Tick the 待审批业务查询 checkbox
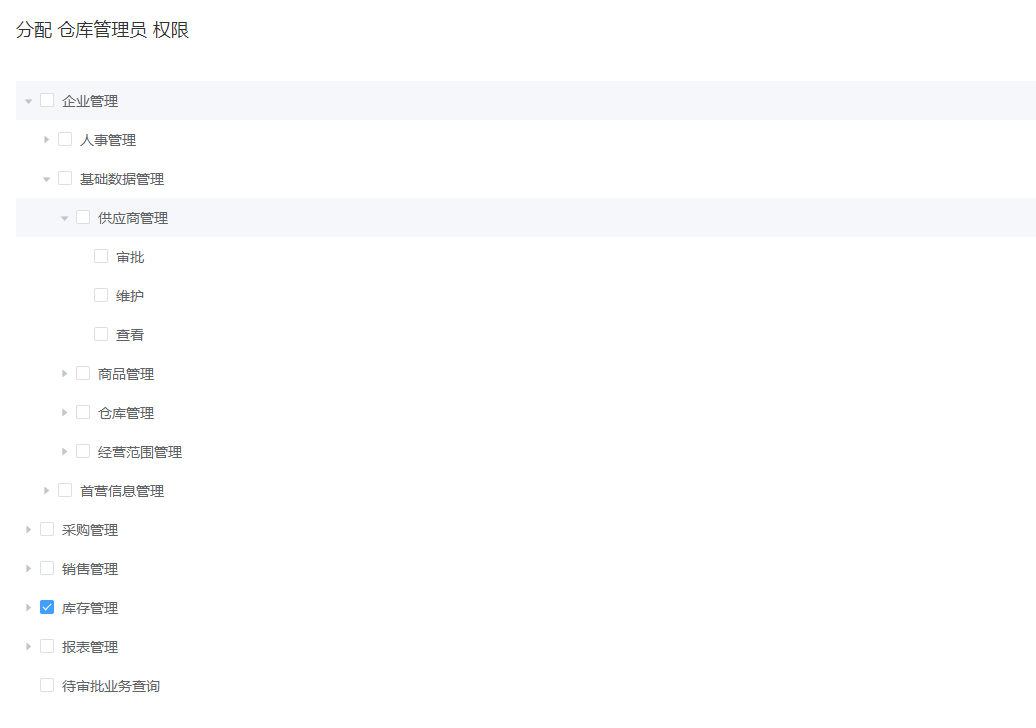Viewport: 1036px width, 728px height. click(47, 686)
